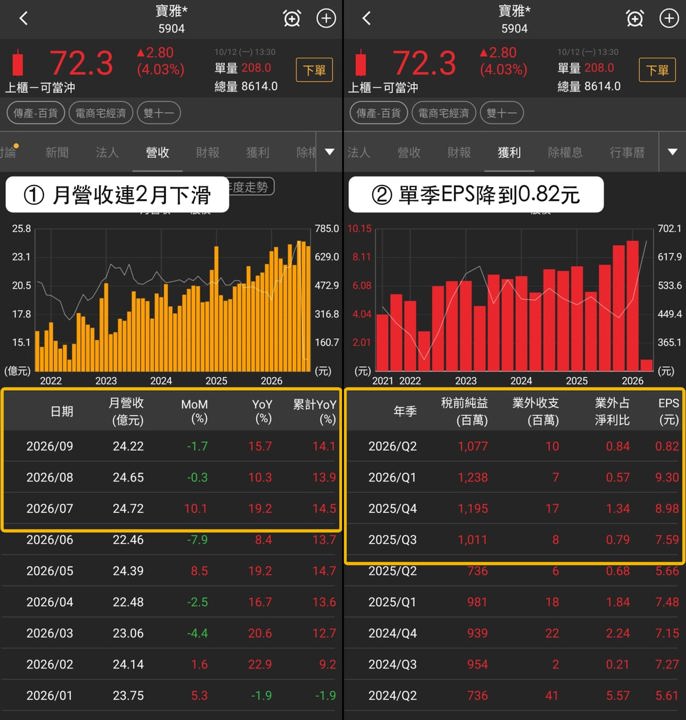
Task: Tap the 累計YoY(%) column header
Action: pyautogui.click(x=315, y=411)
